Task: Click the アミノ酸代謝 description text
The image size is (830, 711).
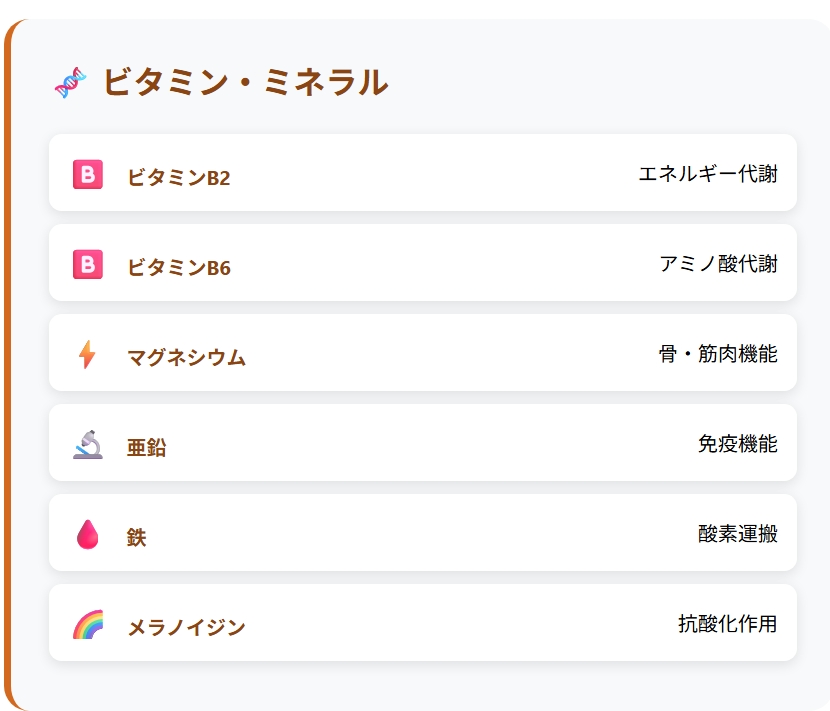Action: click(x=718, y=264)
